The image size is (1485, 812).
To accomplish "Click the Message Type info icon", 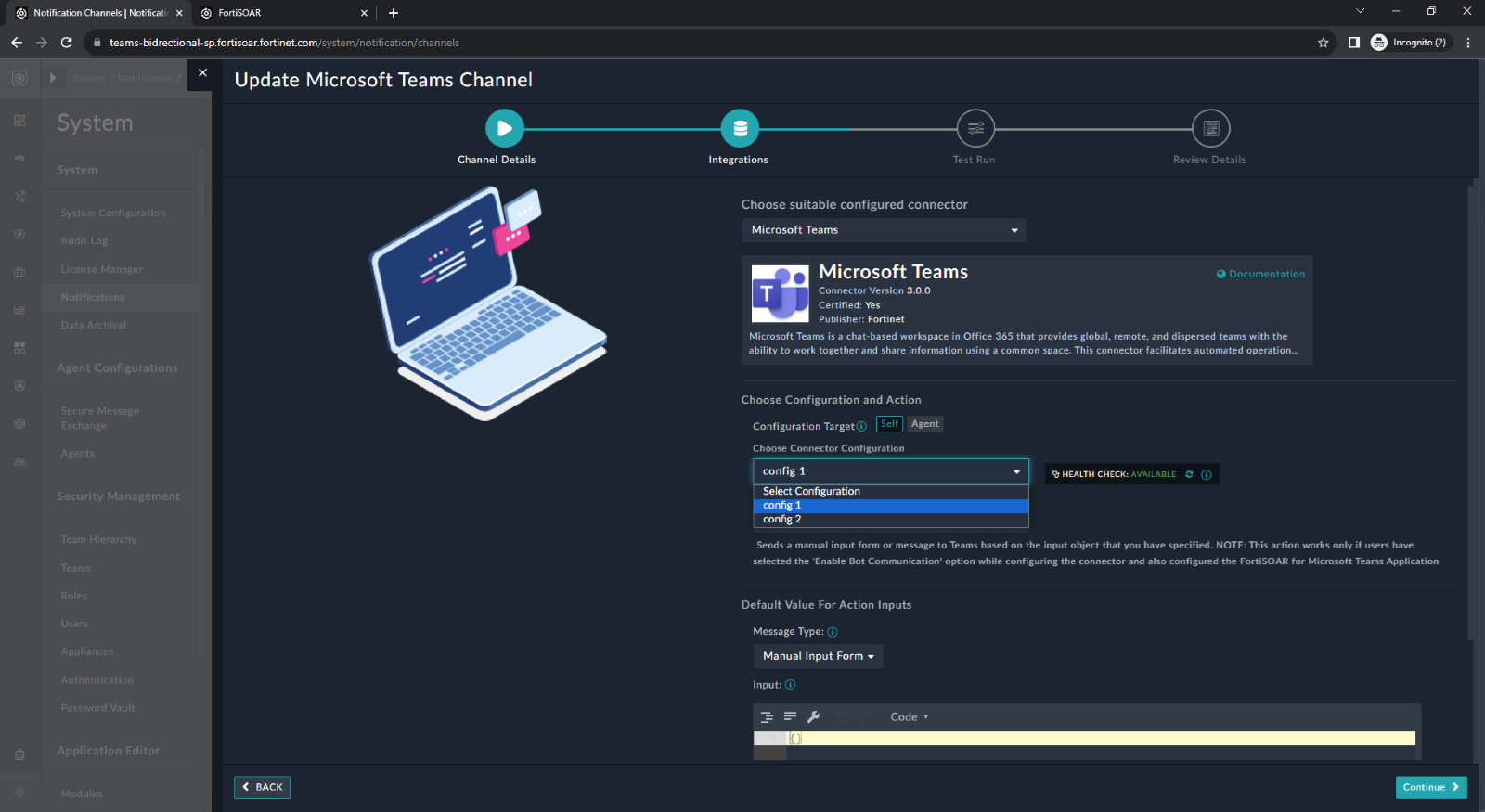I will (x=833, y=632).
